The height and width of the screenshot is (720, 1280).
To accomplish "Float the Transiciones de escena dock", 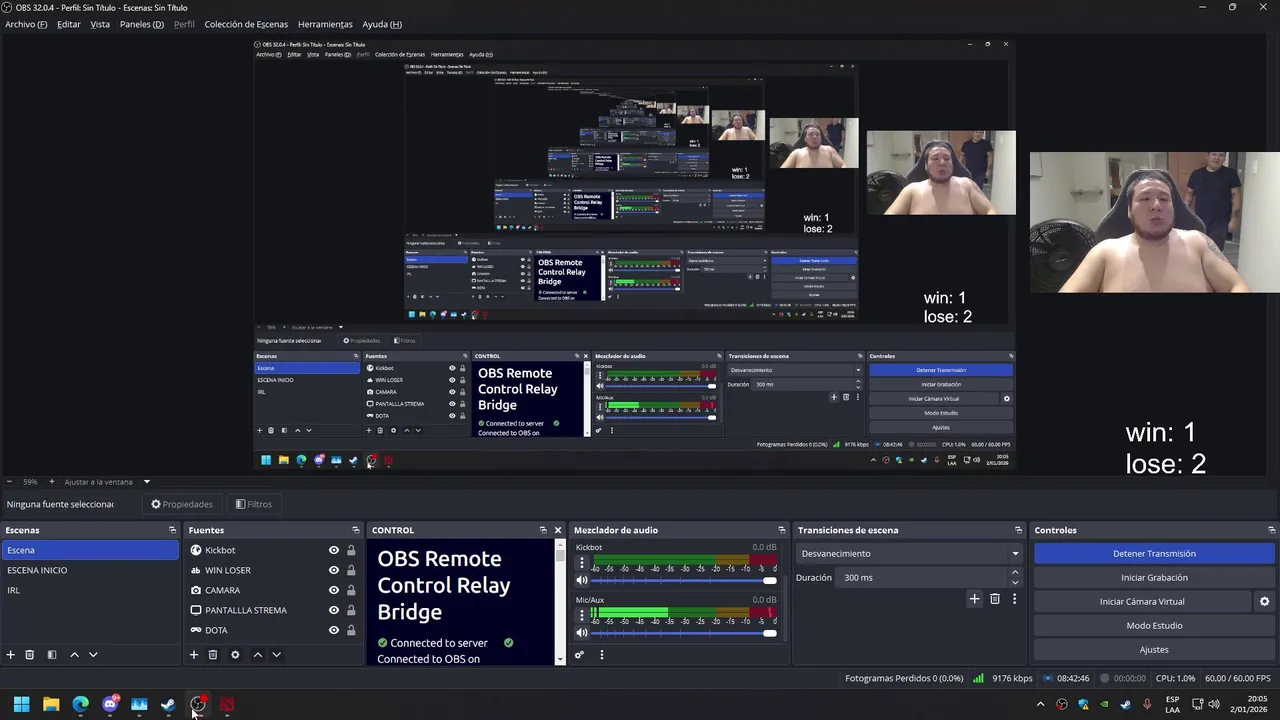I will point(1018,530).
